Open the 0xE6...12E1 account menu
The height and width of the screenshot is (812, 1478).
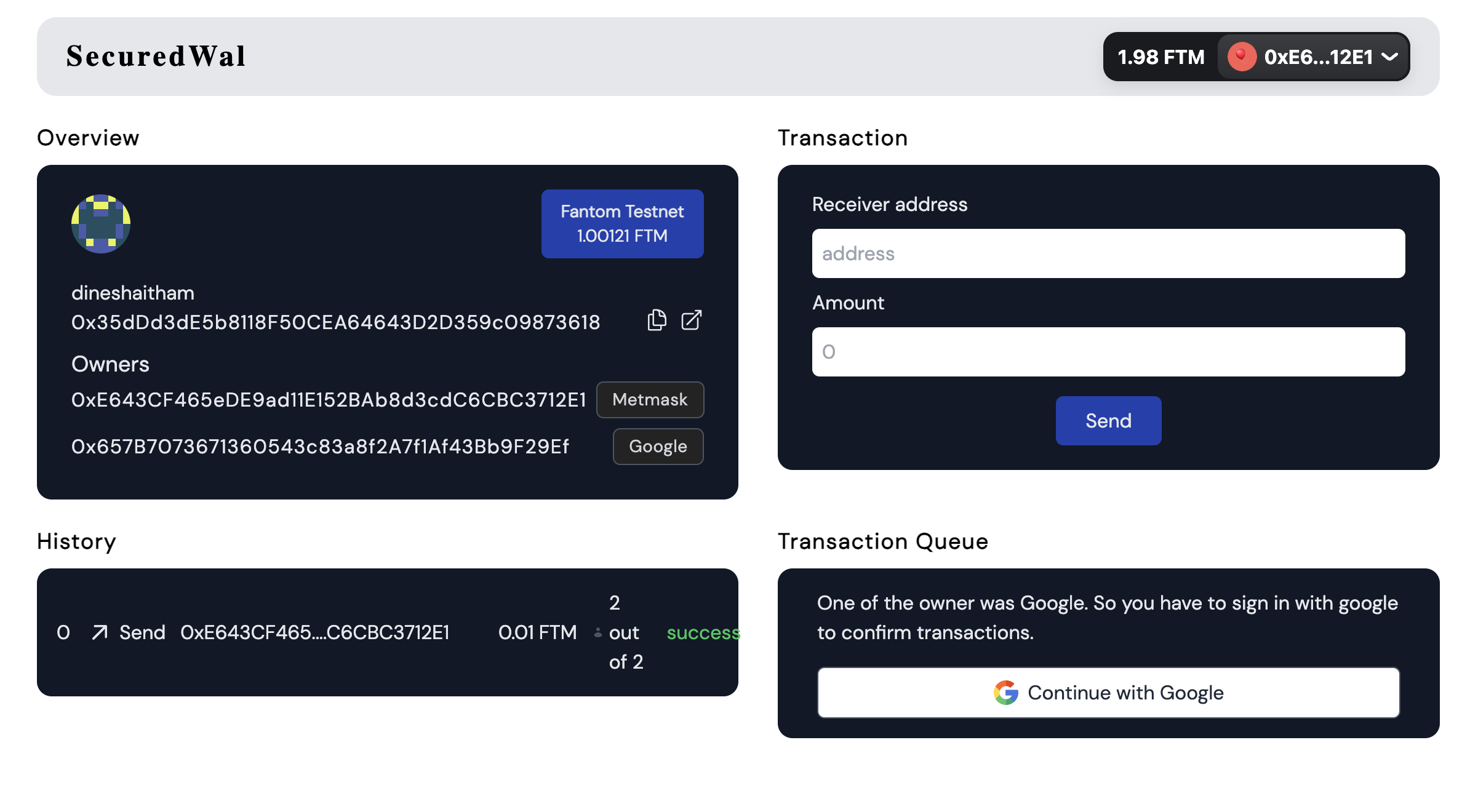pos(1318,57)
